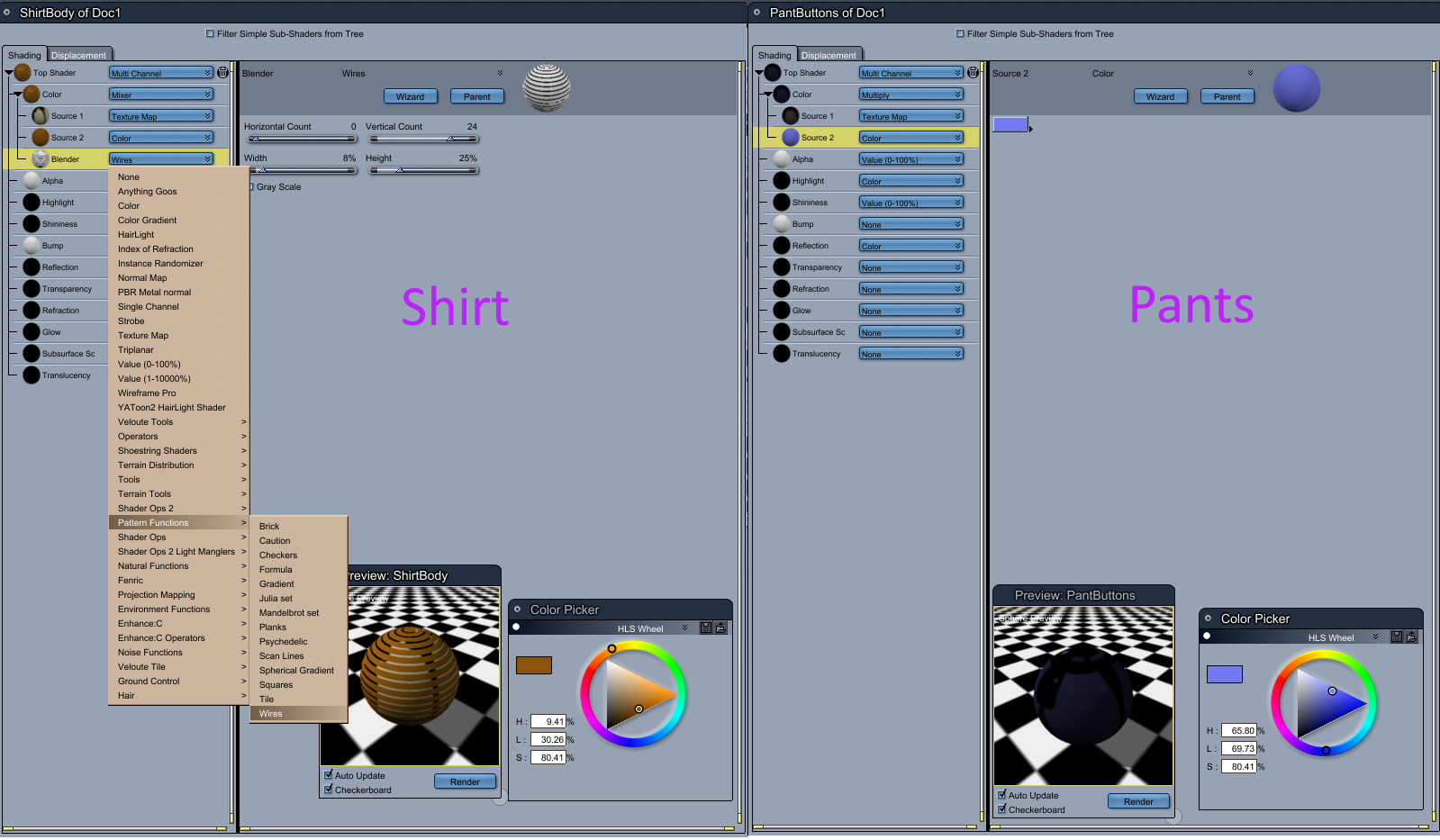Select the Shininess sphere icon in ShirtBody tree
1440x840 pixels.
point(32,223)
